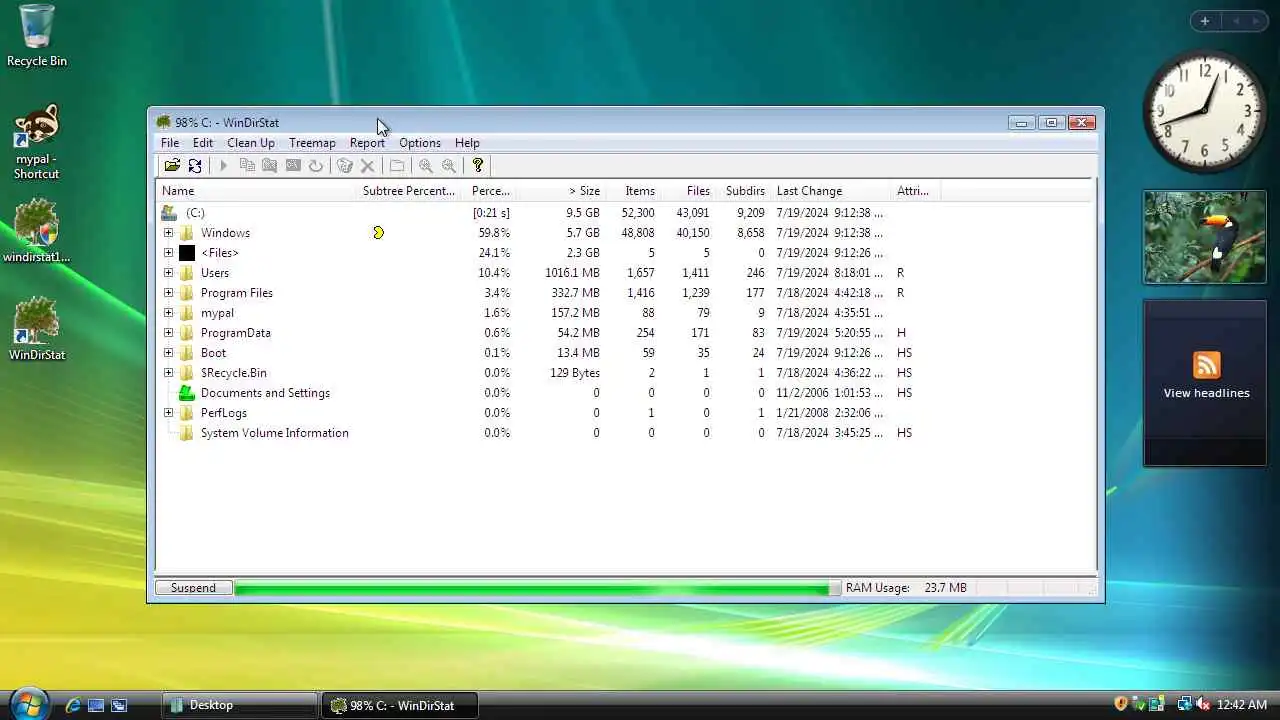Expand the ProgramData folder node
This screenshot has height=720, width=1280.
click(168, 333)
